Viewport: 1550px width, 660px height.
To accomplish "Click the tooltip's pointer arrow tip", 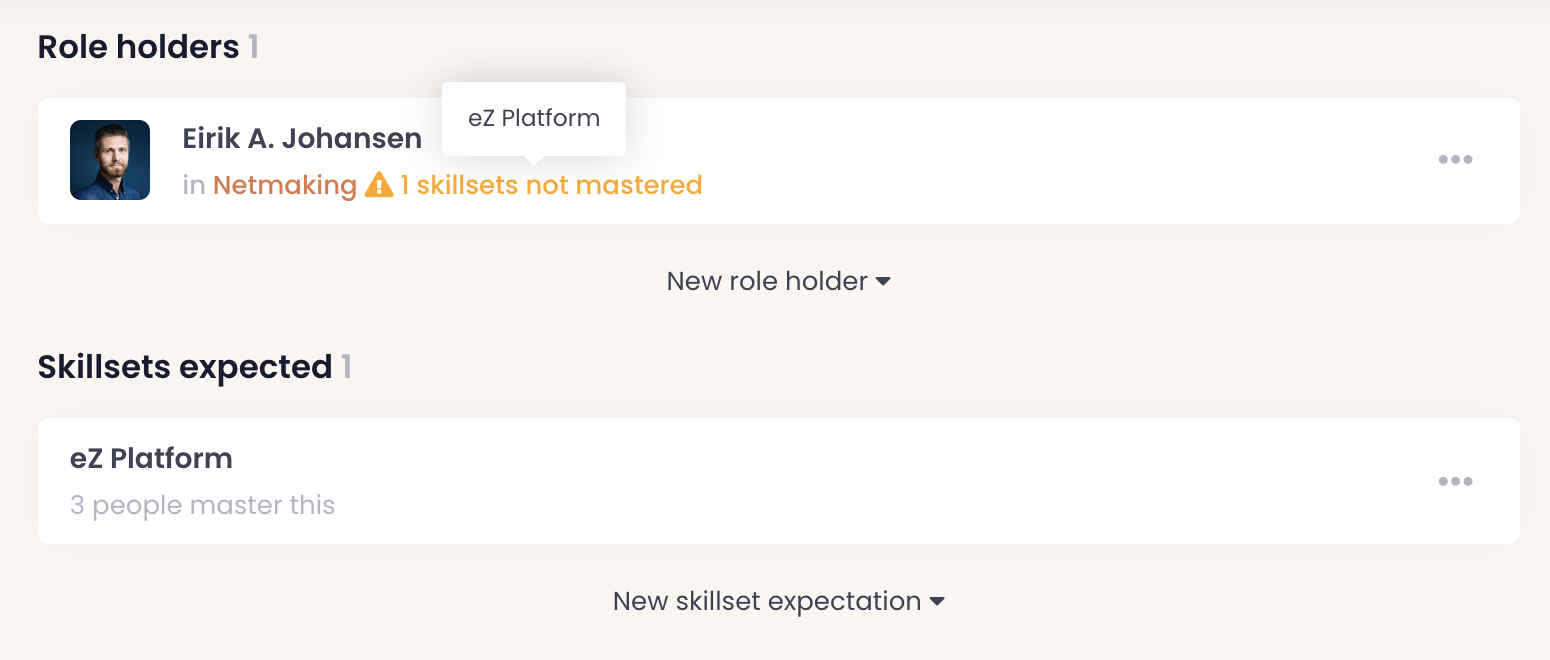I will click(x=534, y=160).
